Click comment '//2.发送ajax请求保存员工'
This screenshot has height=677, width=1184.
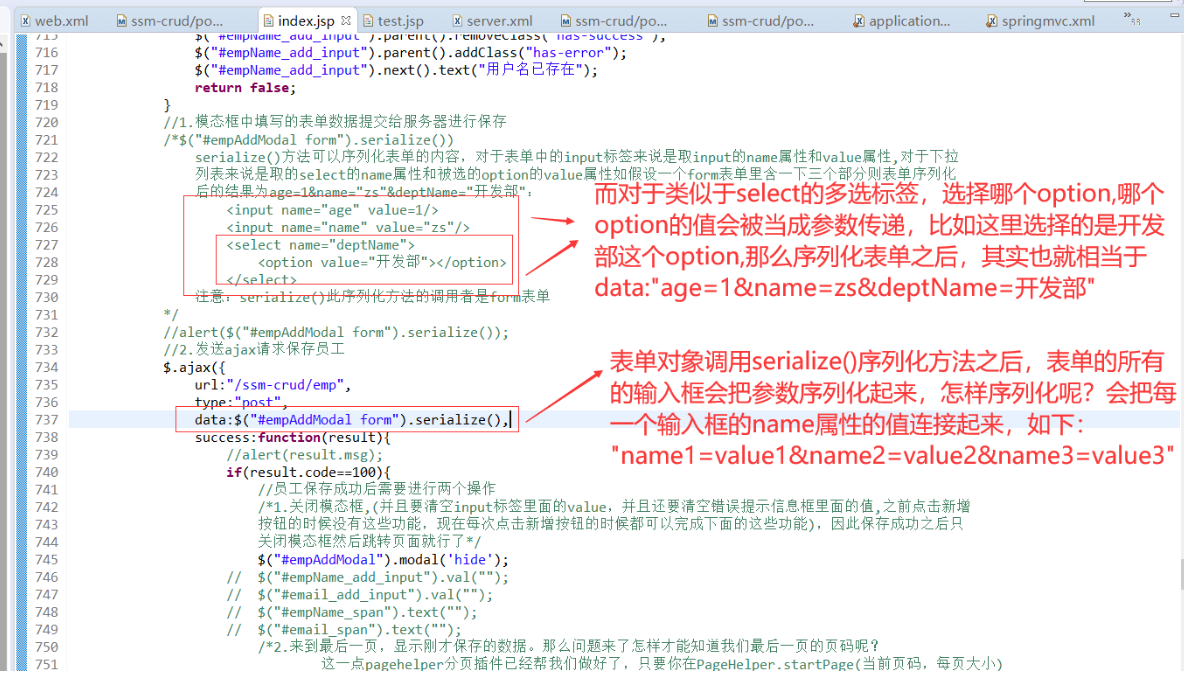point(254,350)
